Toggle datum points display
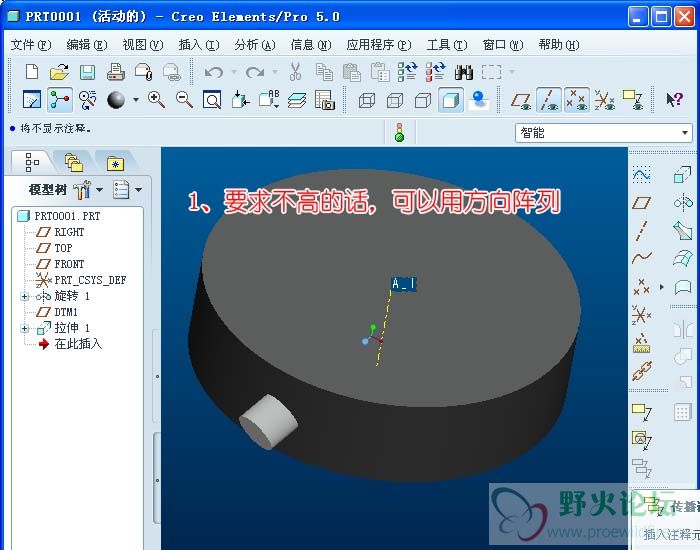The width and height of the screenshot is (700, 550). (x=577, y=100)
